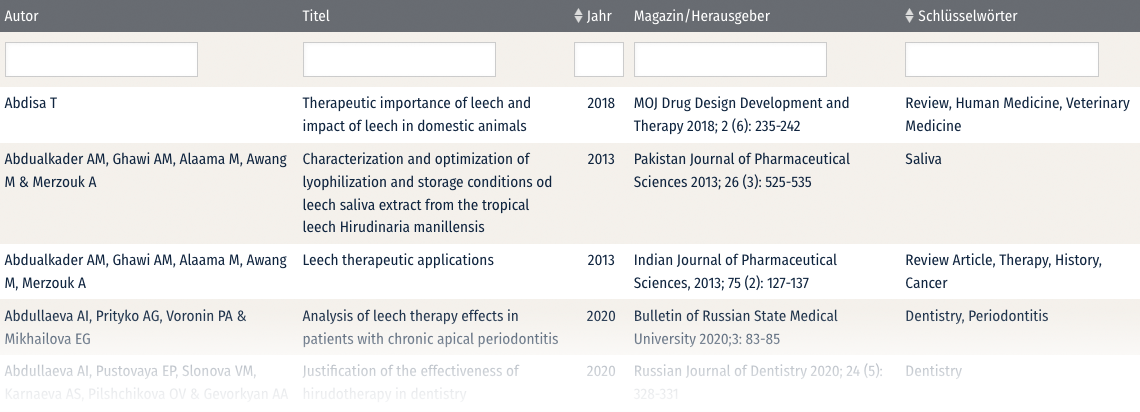Click the 'Saliva' keyword cell

pos(923,159)
